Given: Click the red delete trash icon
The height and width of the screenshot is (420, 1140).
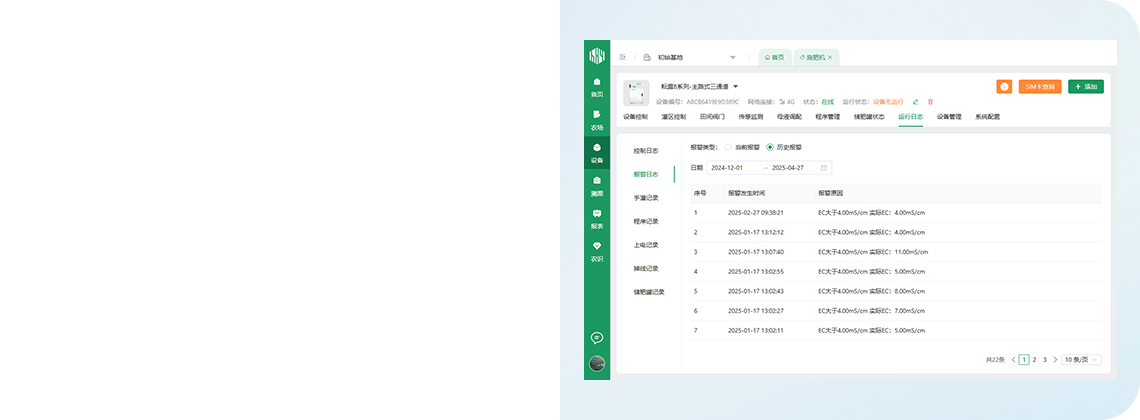Looking at the screenshot, I should 930,102.
